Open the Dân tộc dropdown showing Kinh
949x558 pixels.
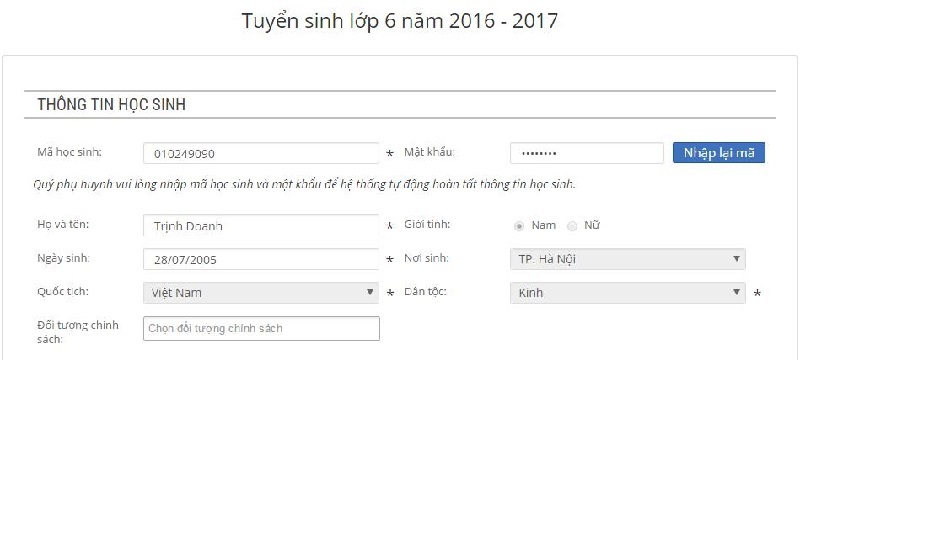click(x=627, y=293)
